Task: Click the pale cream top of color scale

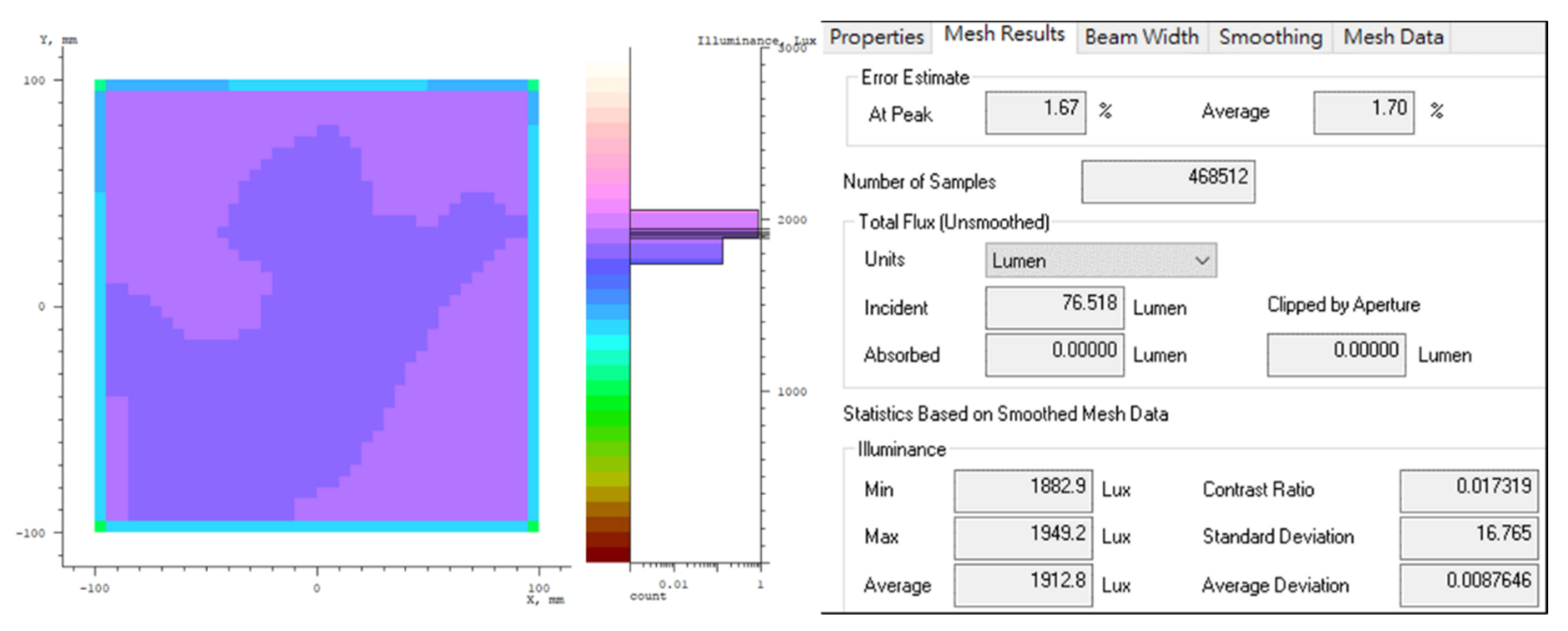Action: (608, 70)
